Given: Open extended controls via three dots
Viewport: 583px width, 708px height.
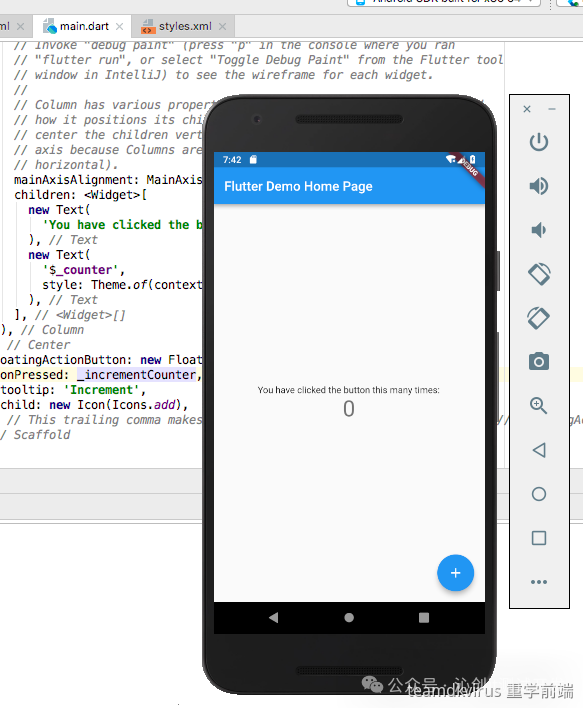Looking at the screenshot, I should [539, 582].
